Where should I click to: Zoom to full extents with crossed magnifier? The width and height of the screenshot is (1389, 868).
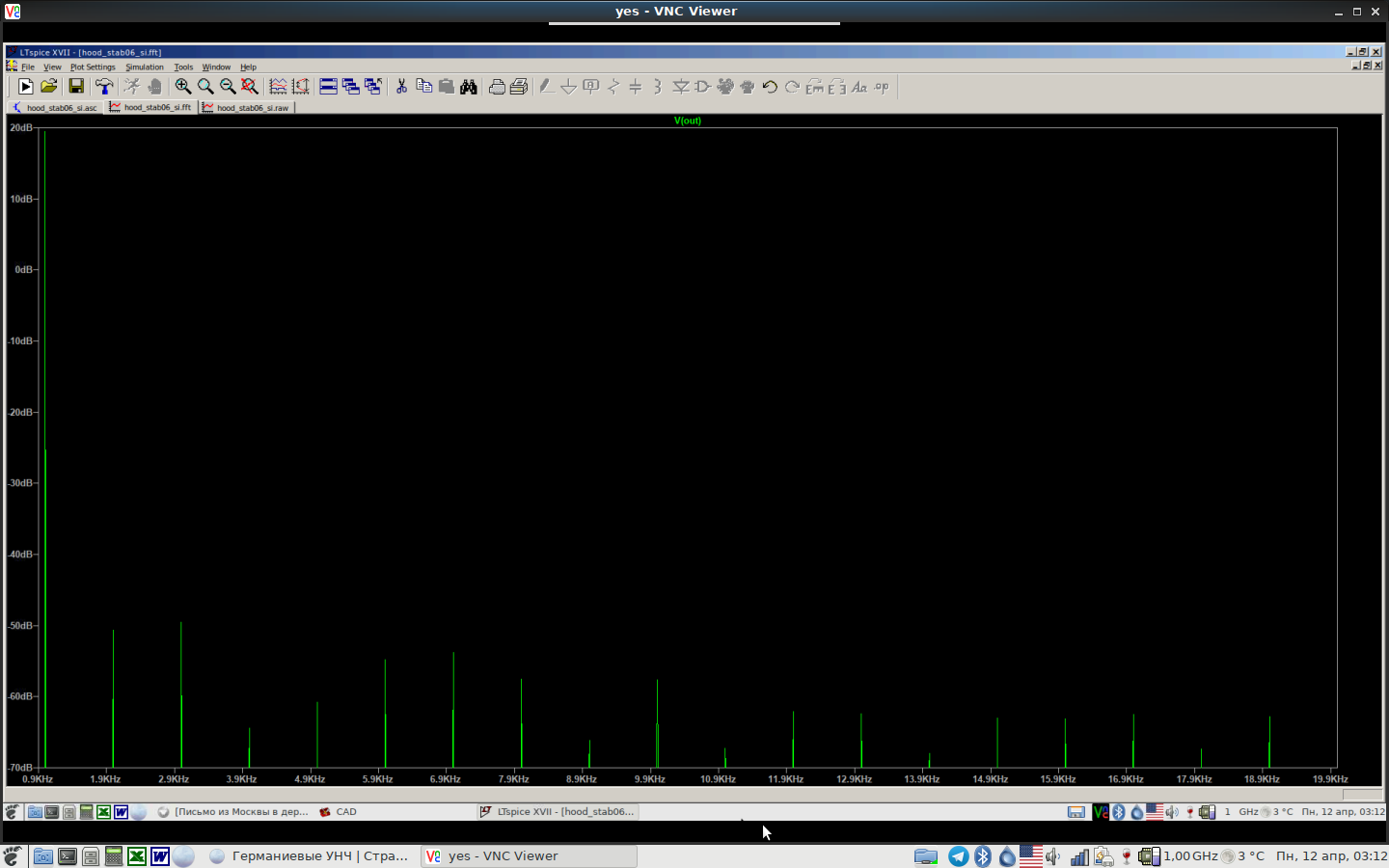point(250,87)
